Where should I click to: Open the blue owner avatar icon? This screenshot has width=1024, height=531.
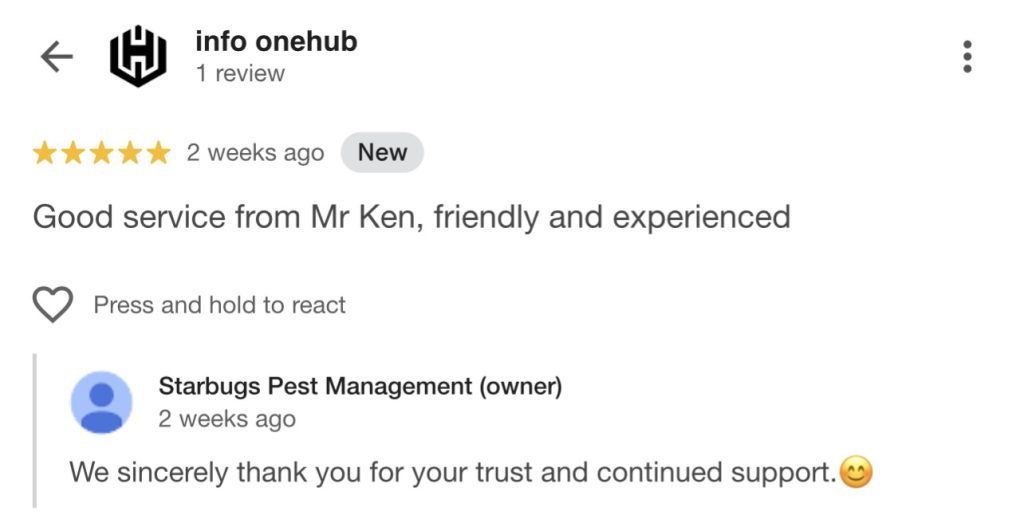(x=101, y=402)
